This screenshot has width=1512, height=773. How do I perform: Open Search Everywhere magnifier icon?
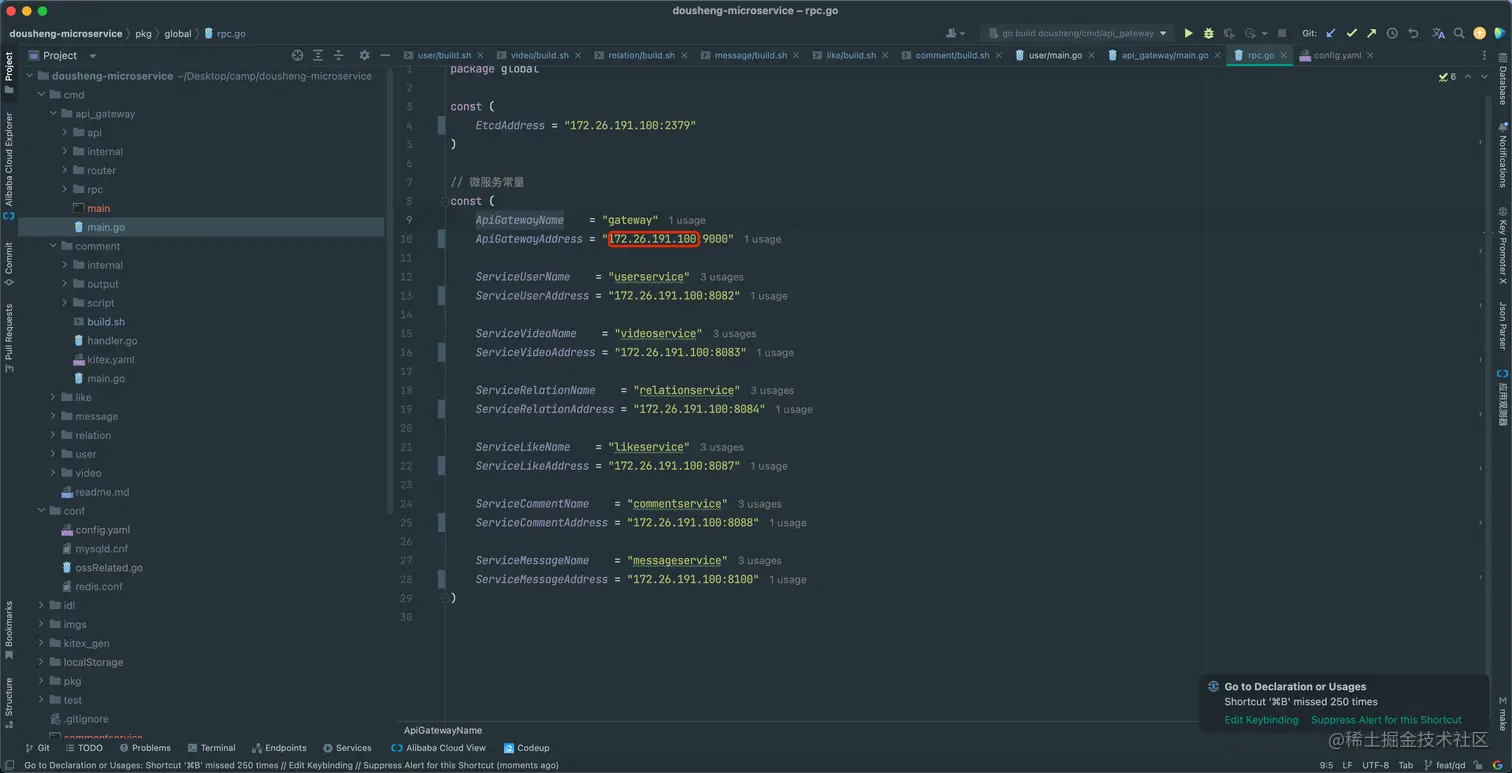1459,33
